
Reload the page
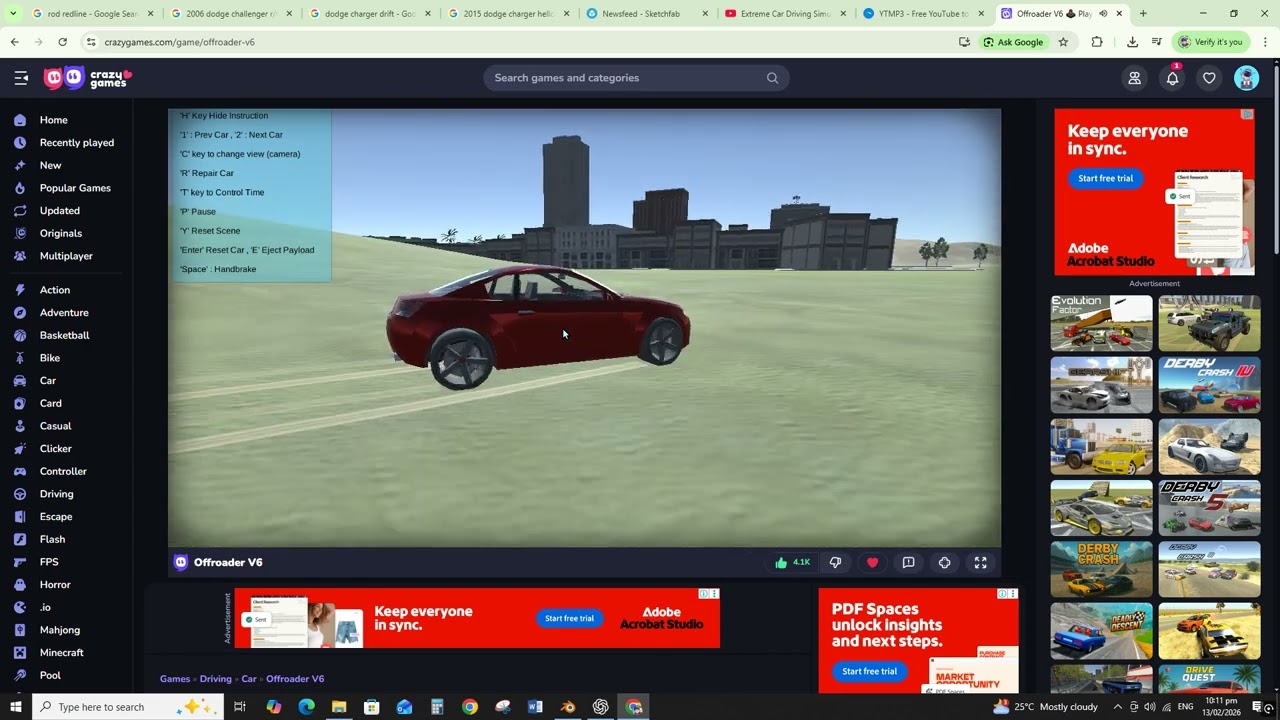pyautogui.click(x=62, y=42)
